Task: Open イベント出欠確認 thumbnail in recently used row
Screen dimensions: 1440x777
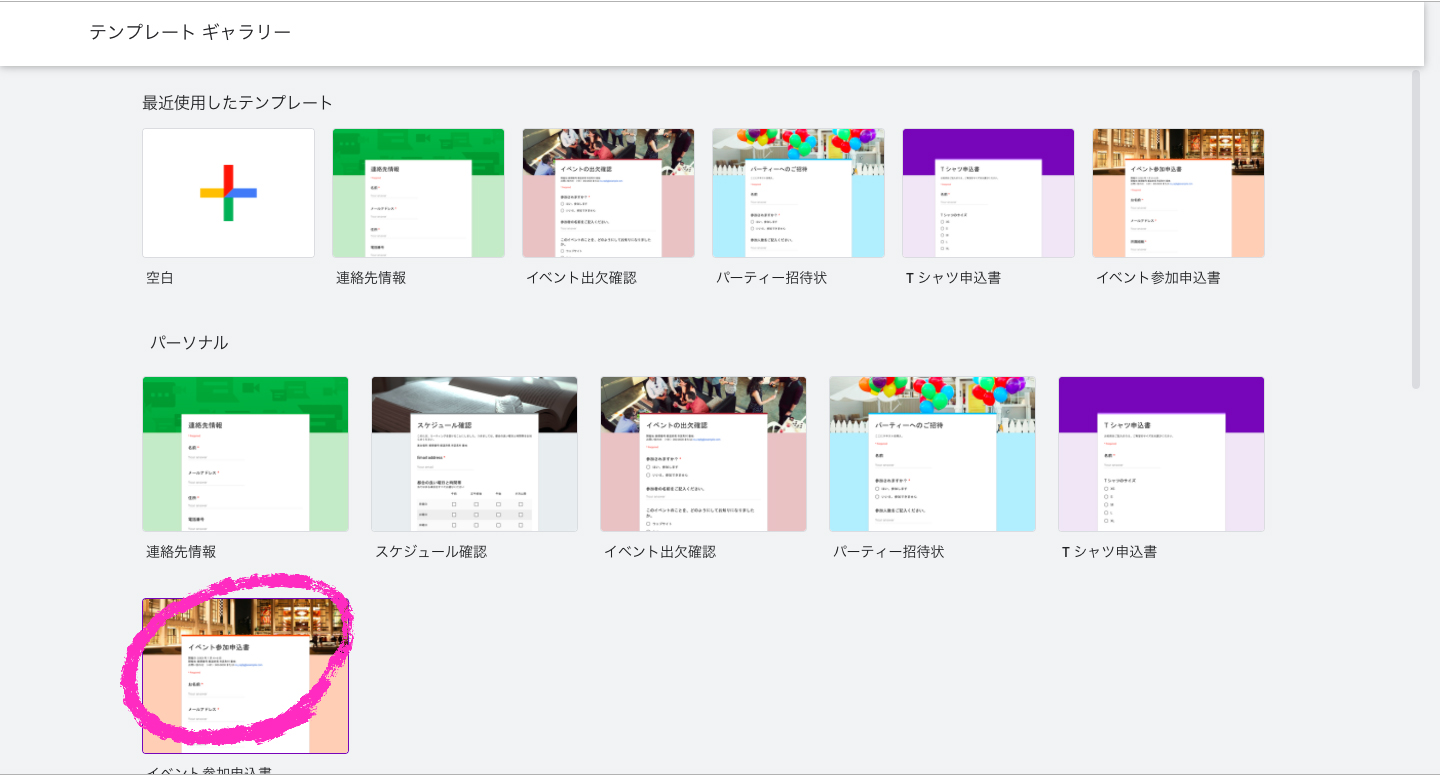Action: tap(608, 193)
